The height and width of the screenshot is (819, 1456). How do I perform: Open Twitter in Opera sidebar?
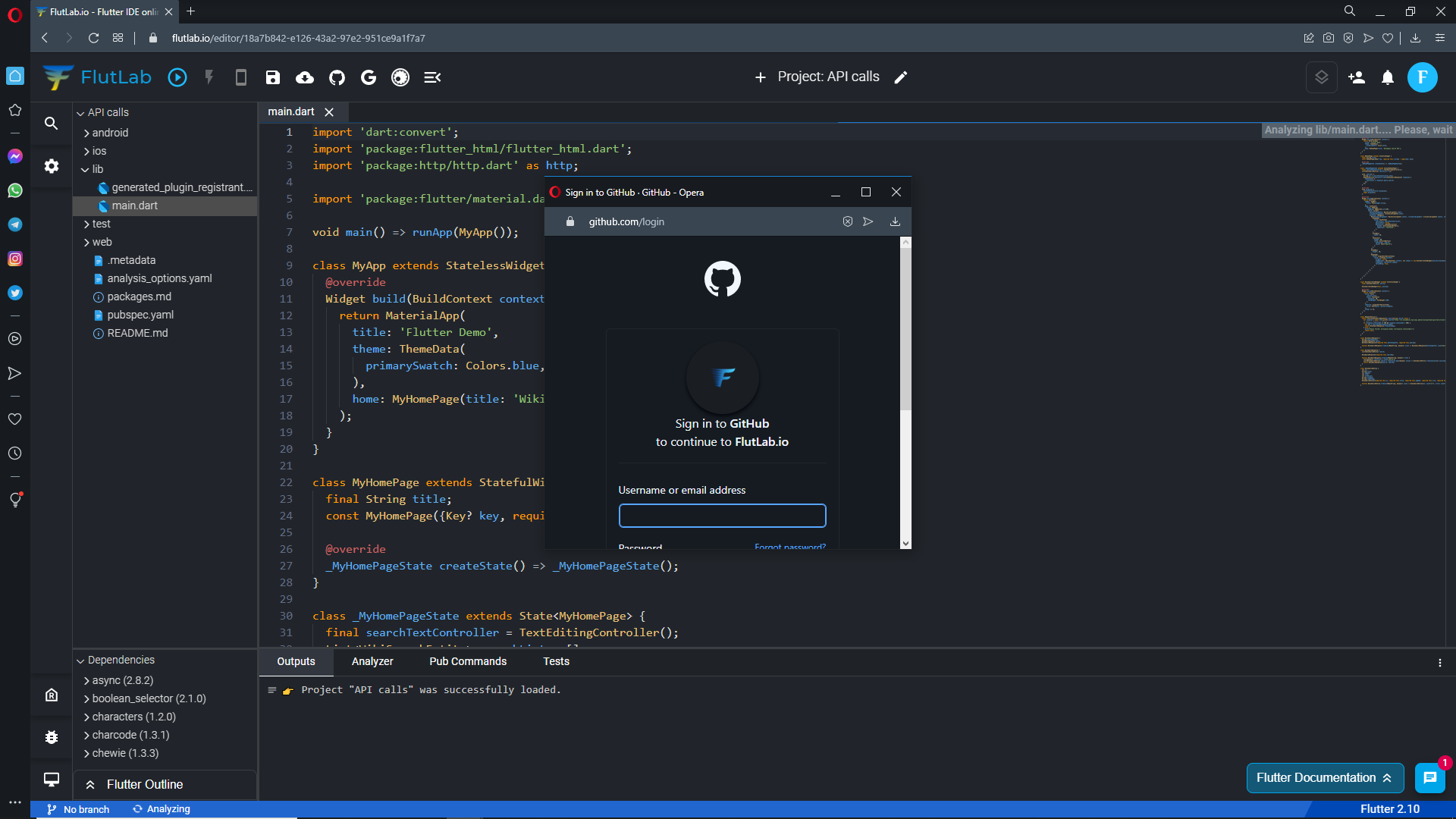[15, 293]
